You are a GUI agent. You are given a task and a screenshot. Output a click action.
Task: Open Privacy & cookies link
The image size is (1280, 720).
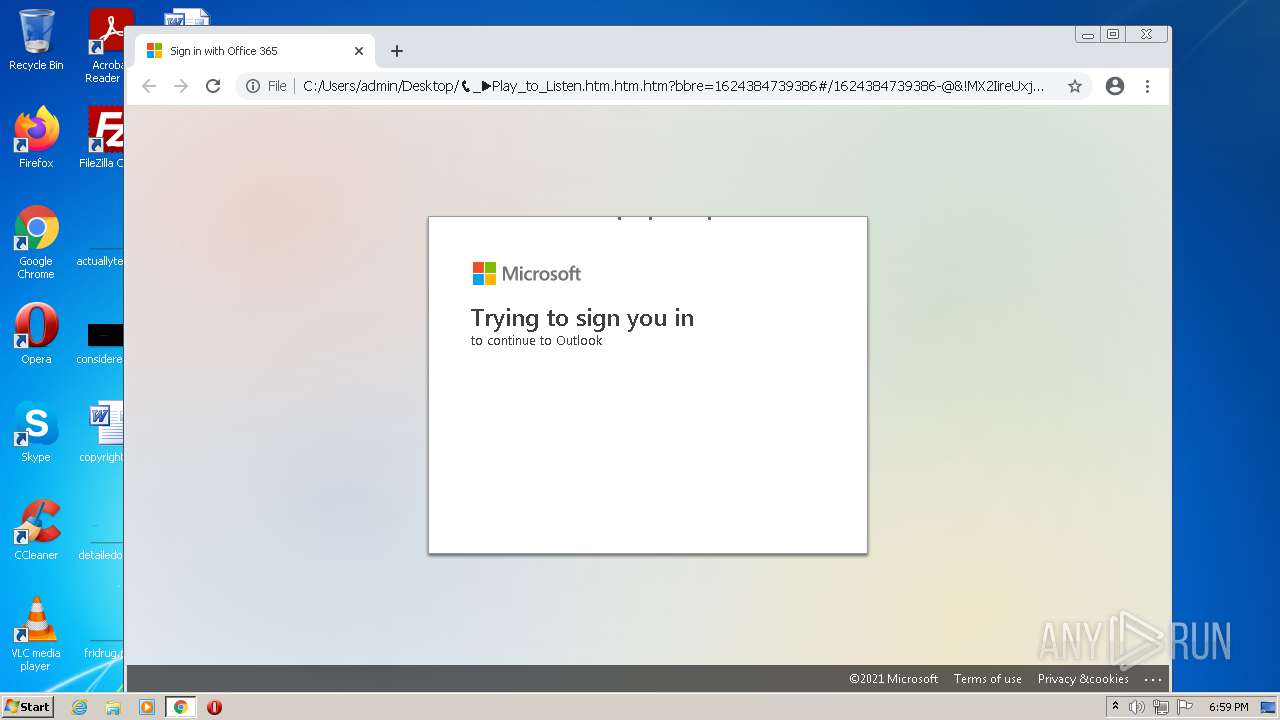click(x=1083, y=679)
